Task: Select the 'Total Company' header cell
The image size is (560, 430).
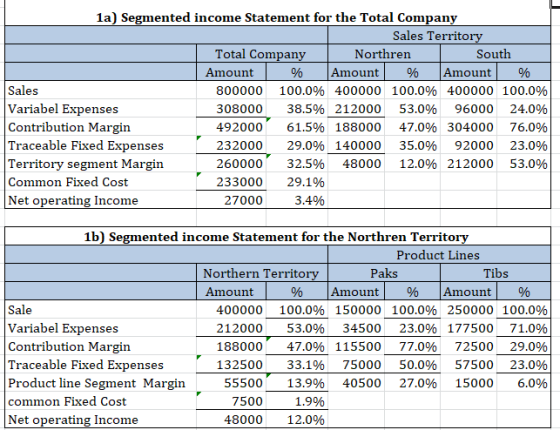Action: [261, 54]
